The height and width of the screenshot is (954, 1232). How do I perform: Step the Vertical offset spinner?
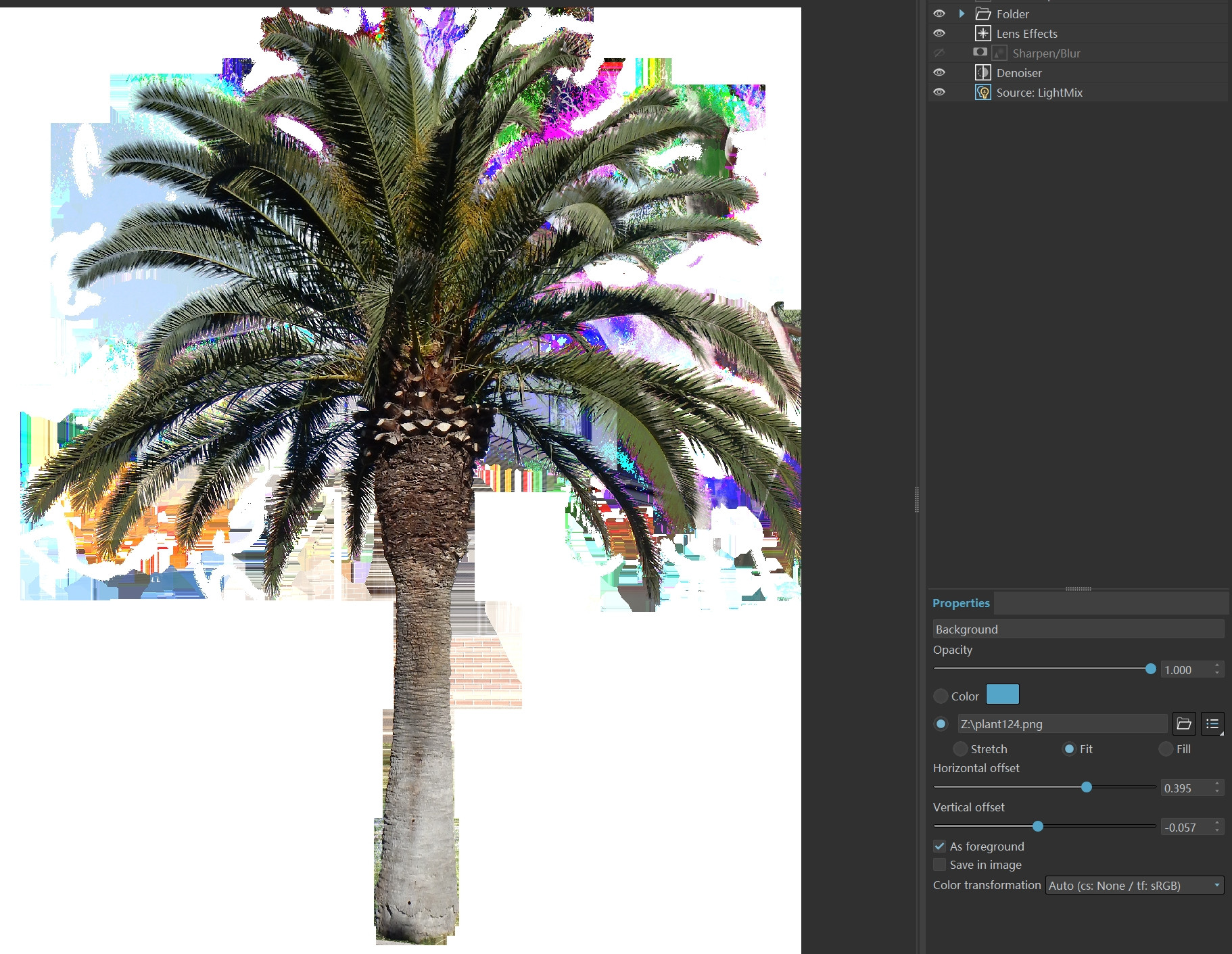1217,827
